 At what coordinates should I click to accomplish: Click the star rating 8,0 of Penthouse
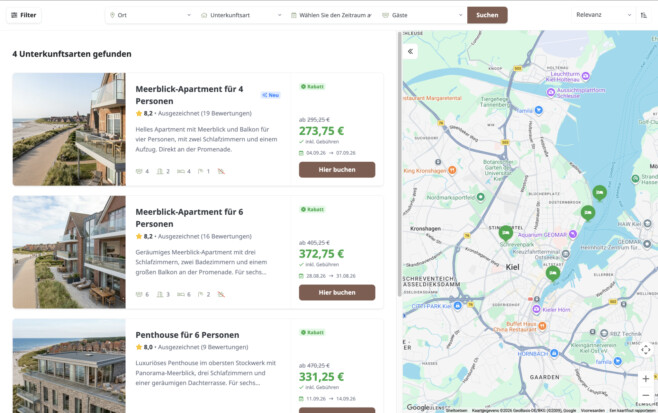[192, 347]
